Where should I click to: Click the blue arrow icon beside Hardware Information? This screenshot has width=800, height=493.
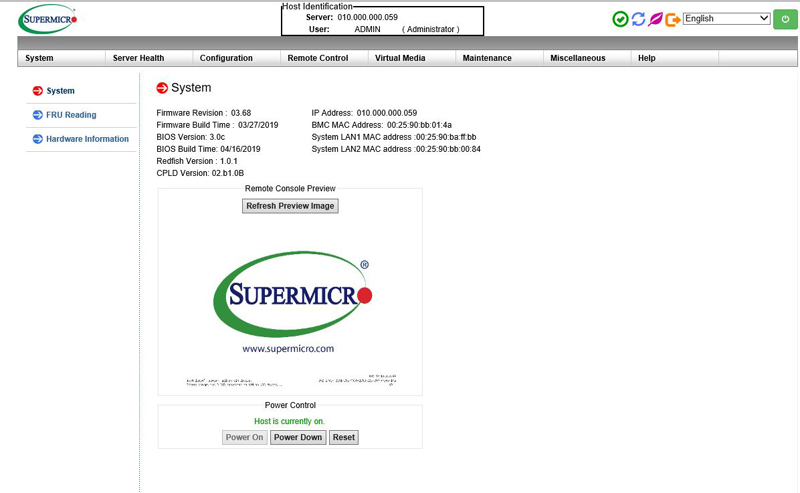tap(38, 139)
